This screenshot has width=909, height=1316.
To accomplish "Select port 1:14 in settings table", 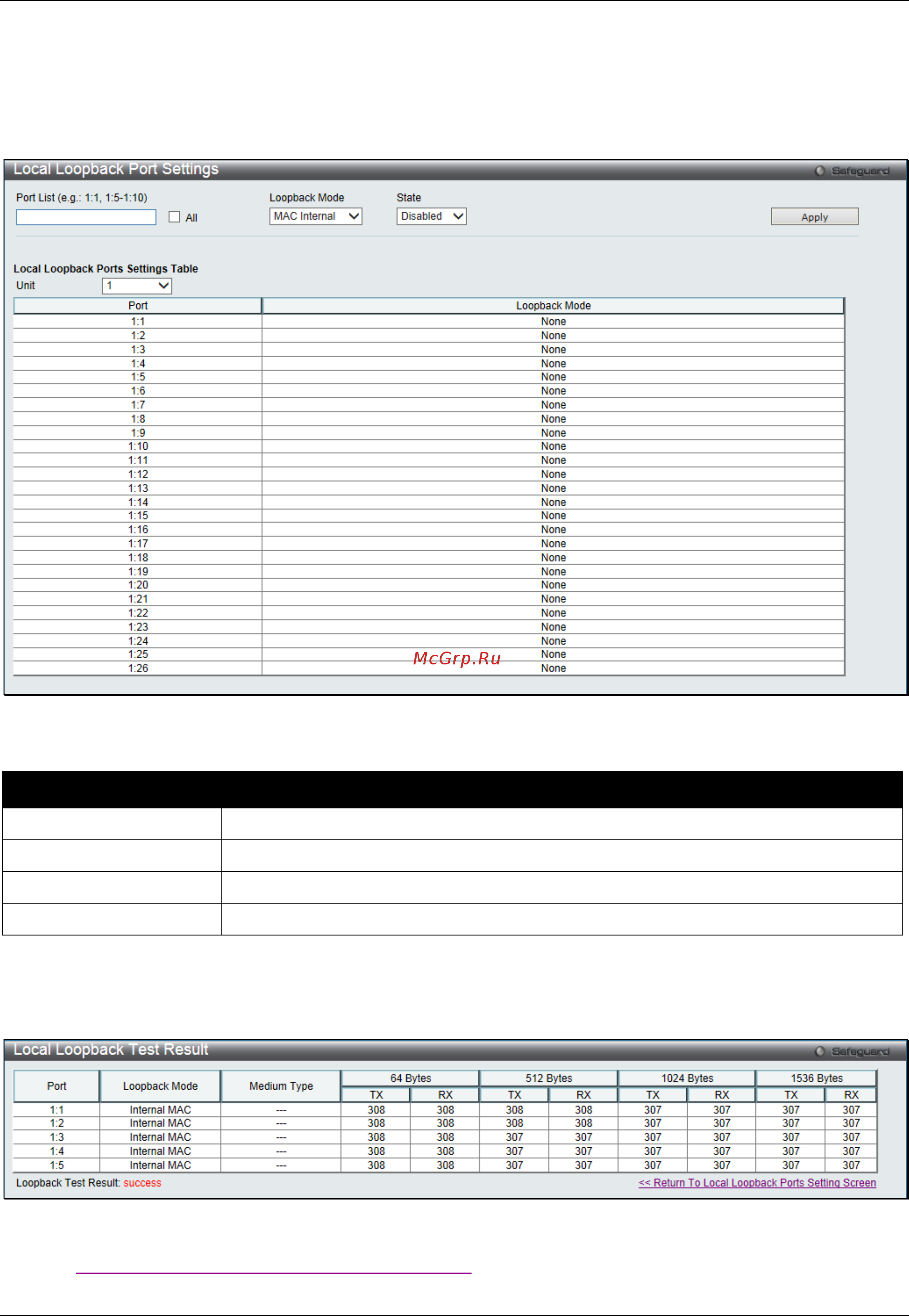I will click(x=138, y=502).
